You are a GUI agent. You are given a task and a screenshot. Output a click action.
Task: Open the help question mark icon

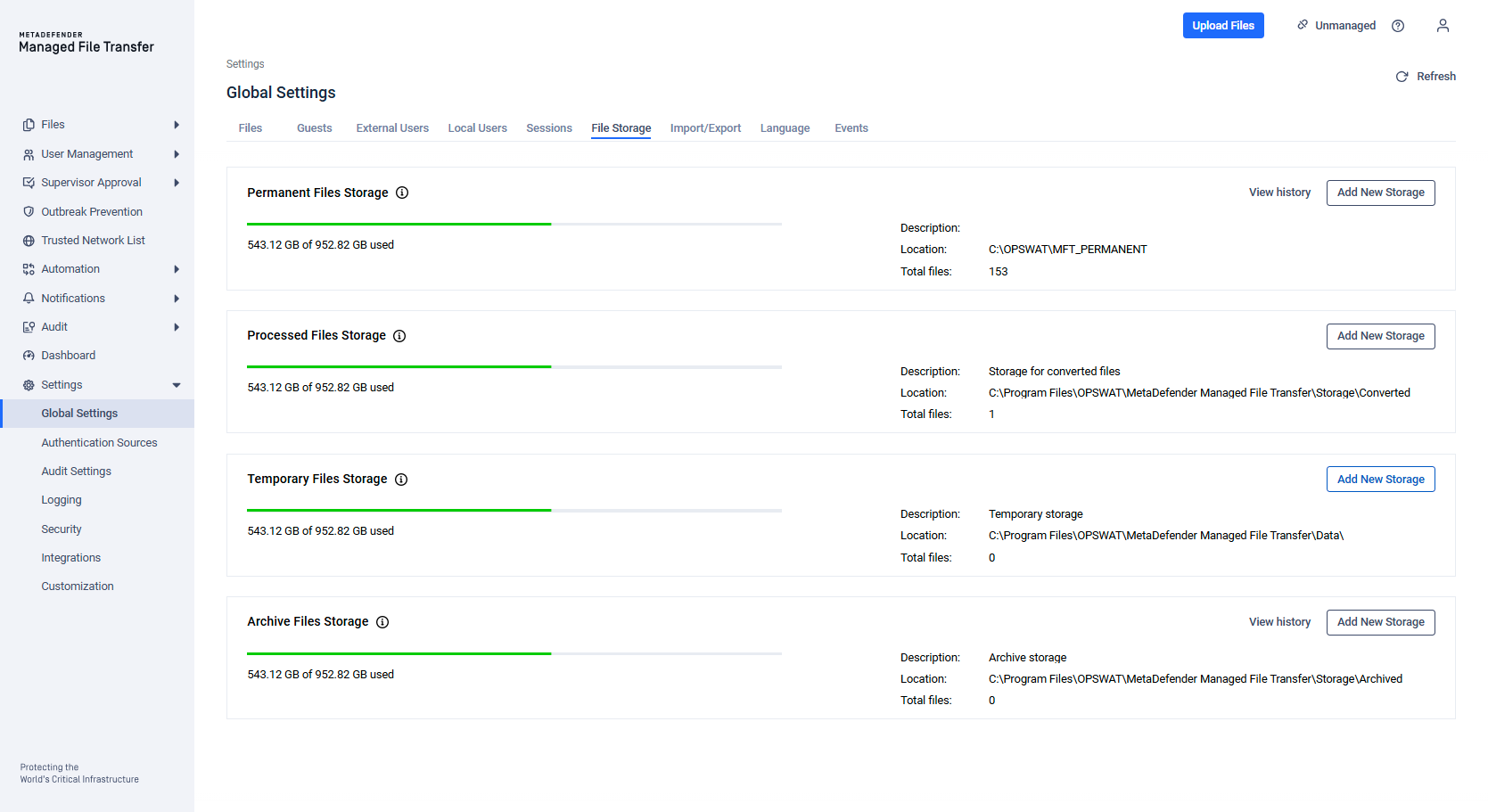tap(1398, 26)
